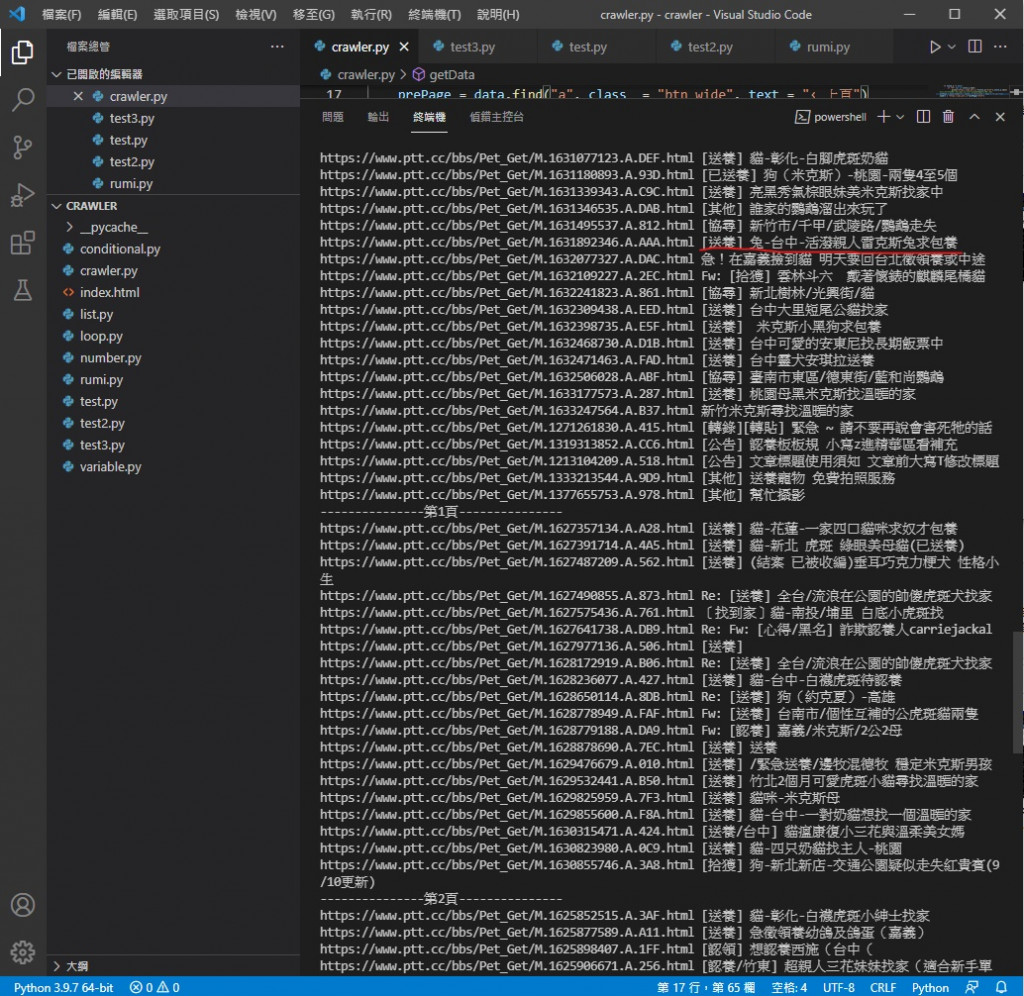Open the Accounts menu icon
1024x996 pixels.
[22, 905]
